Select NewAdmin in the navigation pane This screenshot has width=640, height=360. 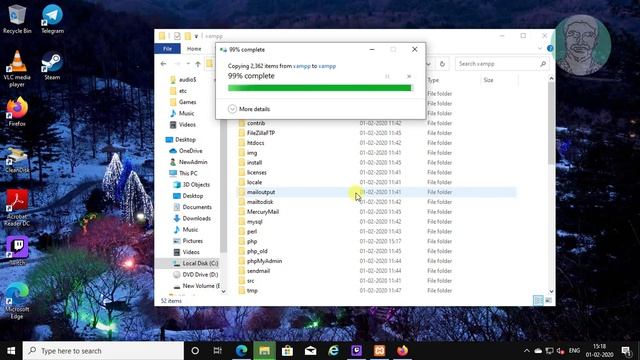[x=189, y=162]
